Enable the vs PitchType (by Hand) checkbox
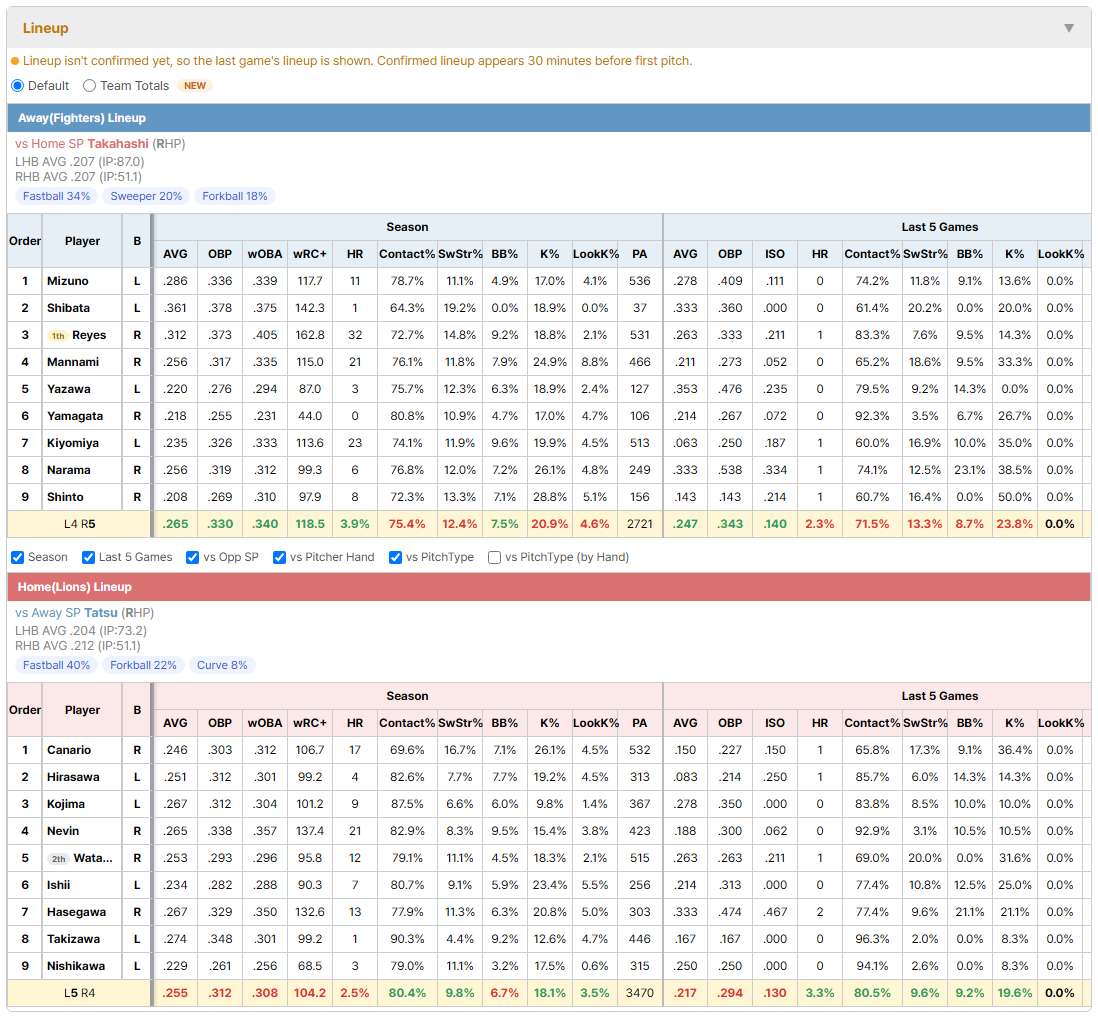Image resolution: width=1098 pixels, height=1018 pixels. (x=494, y=557)
